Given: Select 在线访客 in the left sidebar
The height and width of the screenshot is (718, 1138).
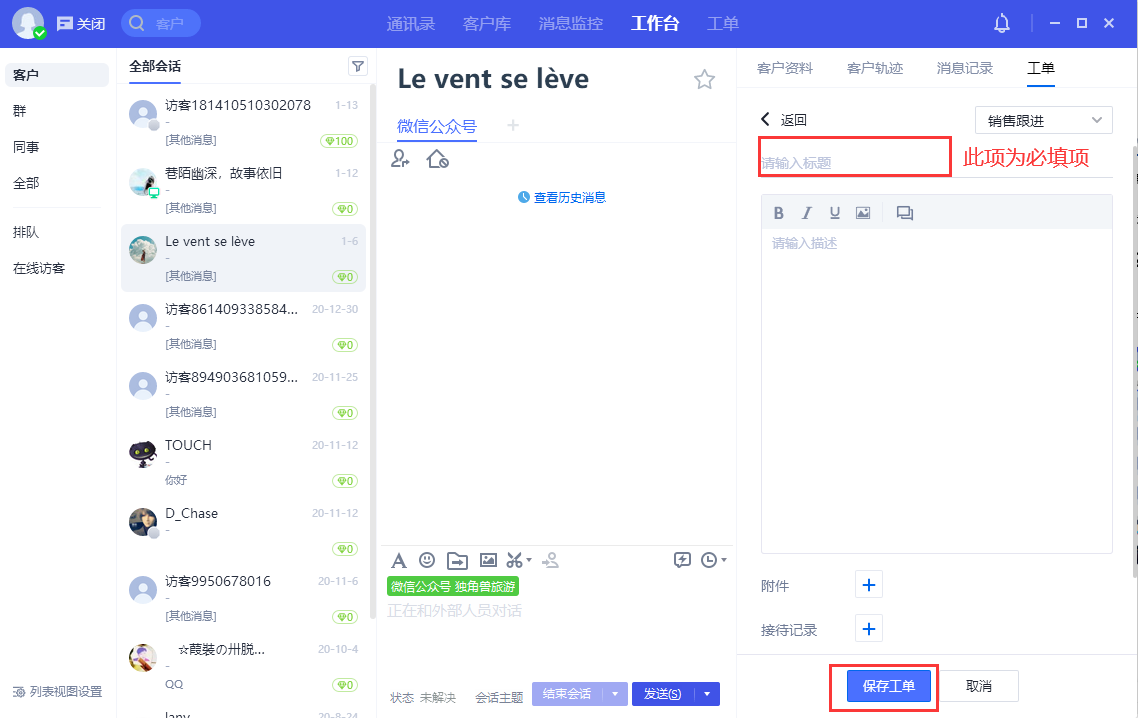Looking at the screenshot, I should (x=39, y=269).
